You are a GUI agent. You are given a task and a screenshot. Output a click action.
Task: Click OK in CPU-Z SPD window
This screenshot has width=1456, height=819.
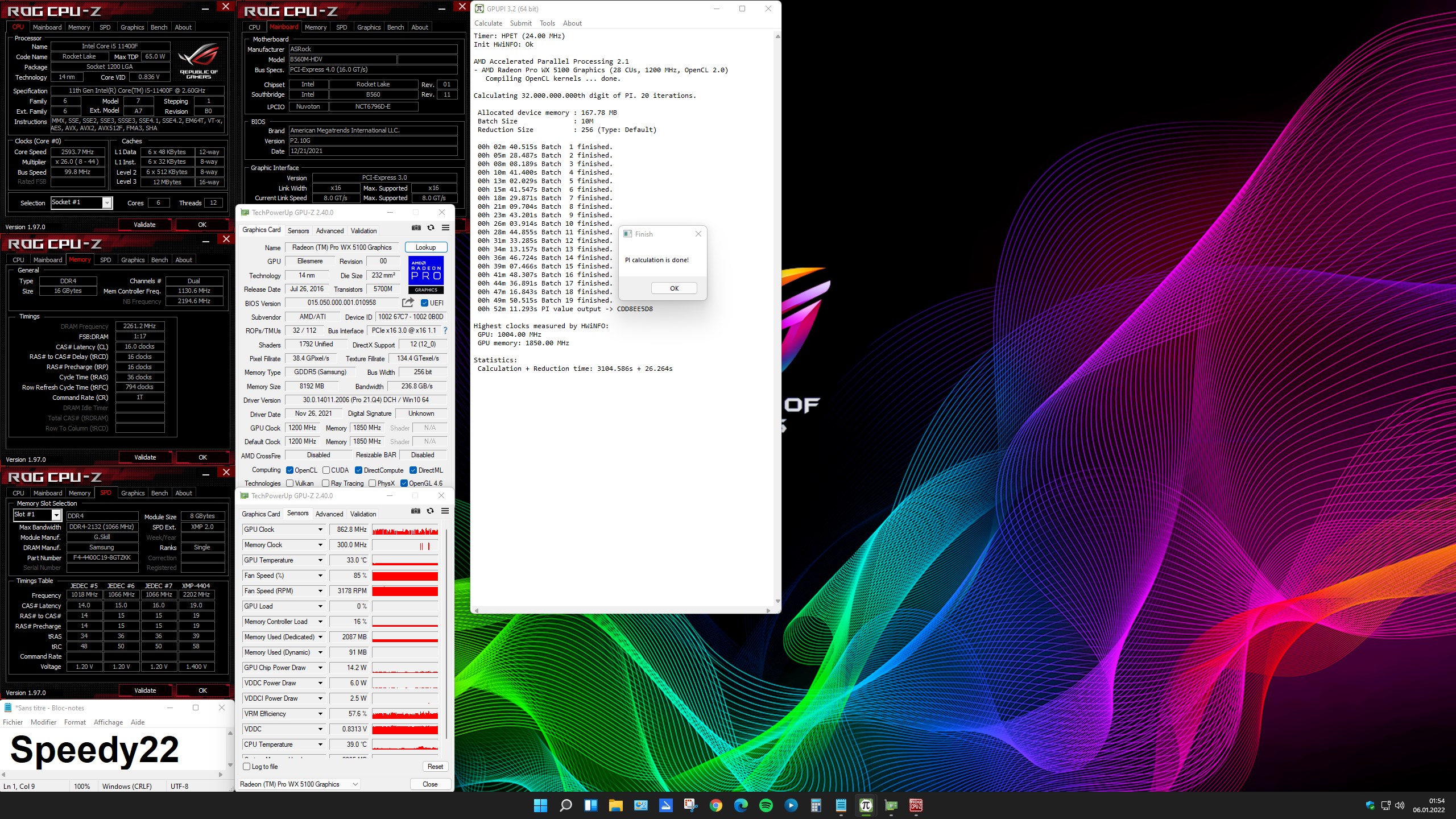click(x=202, y=690)
